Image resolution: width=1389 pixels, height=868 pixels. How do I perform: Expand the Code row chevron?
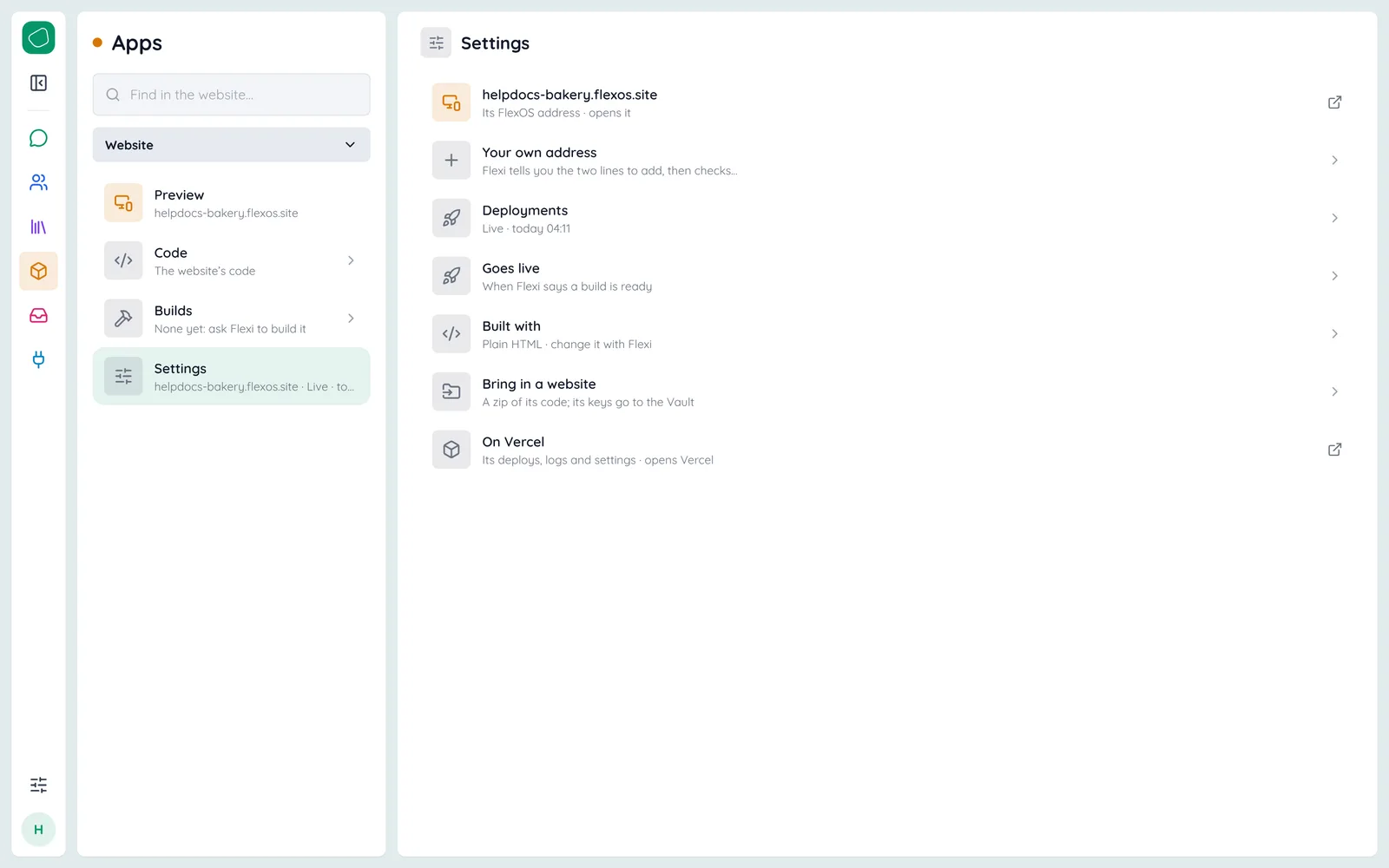pos(351,260)
